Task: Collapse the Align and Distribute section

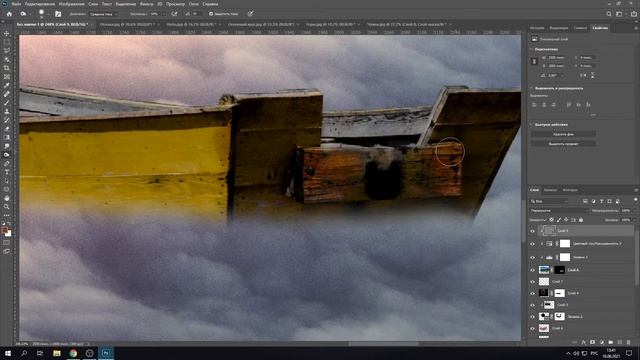Action: [532, 88]
